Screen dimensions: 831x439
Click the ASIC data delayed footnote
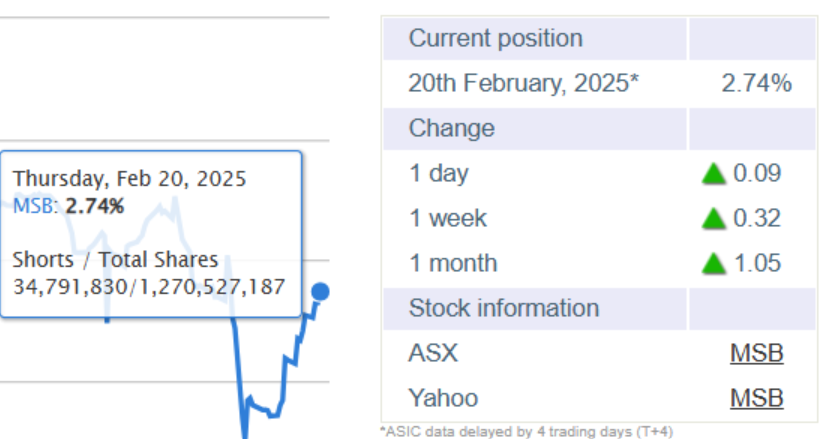pos(527,432)
